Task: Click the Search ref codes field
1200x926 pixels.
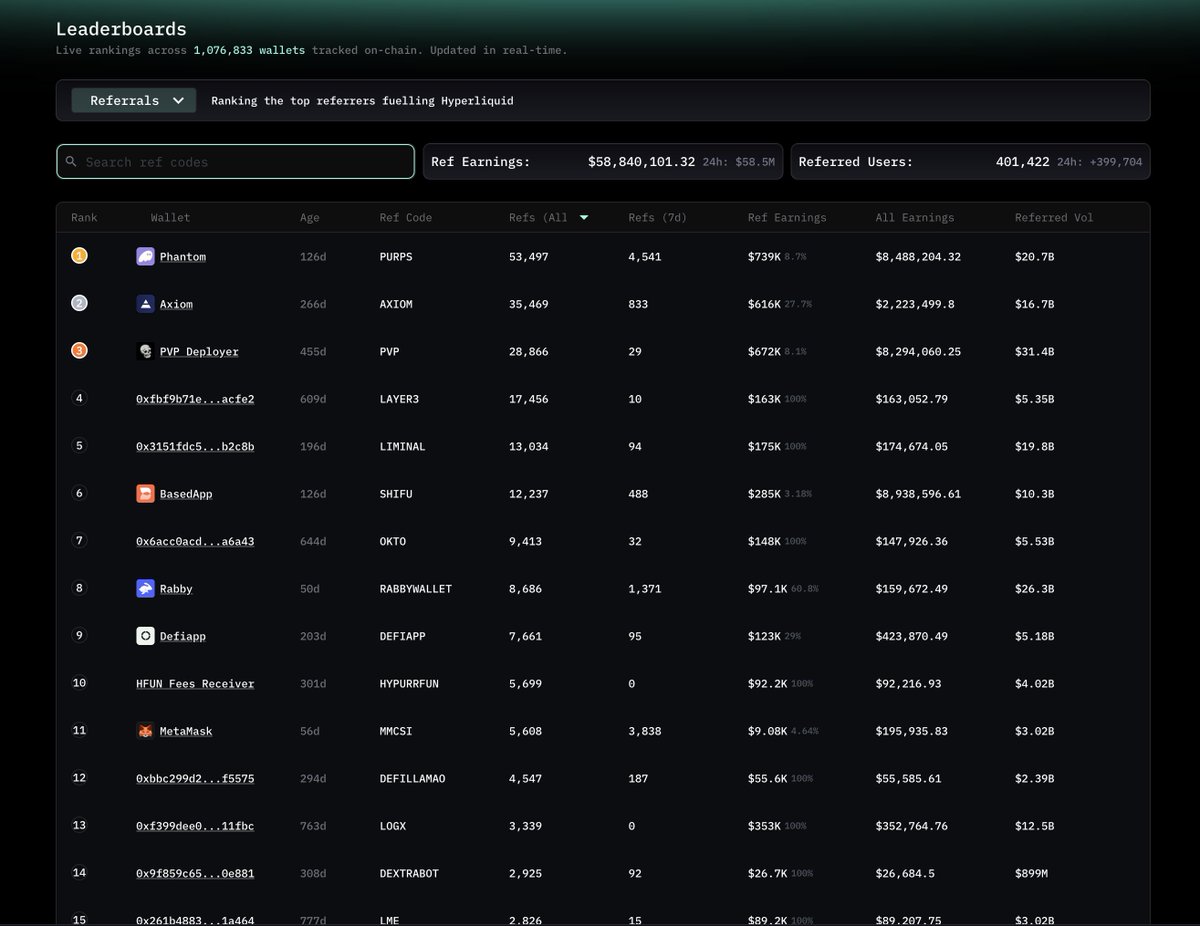Action: tap(235, 161)
